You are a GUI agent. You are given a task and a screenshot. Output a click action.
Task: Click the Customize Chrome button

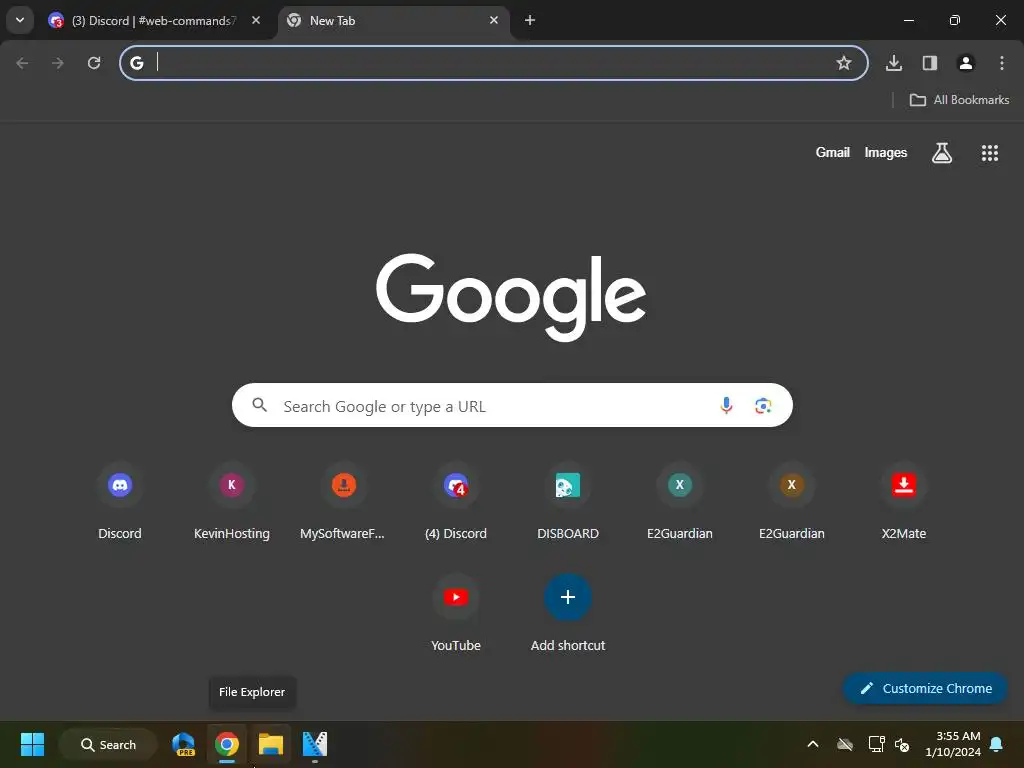click(x=925, y=688)
